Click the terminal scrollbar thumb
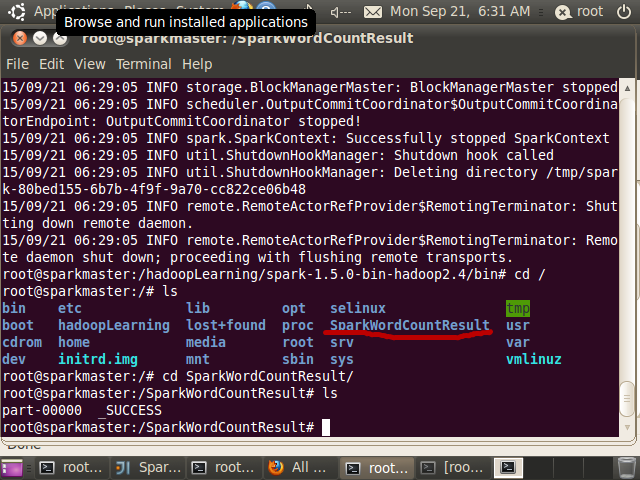The width and height of the screenshot is (640, 480). pyautogui.click(x=627, y=399)
